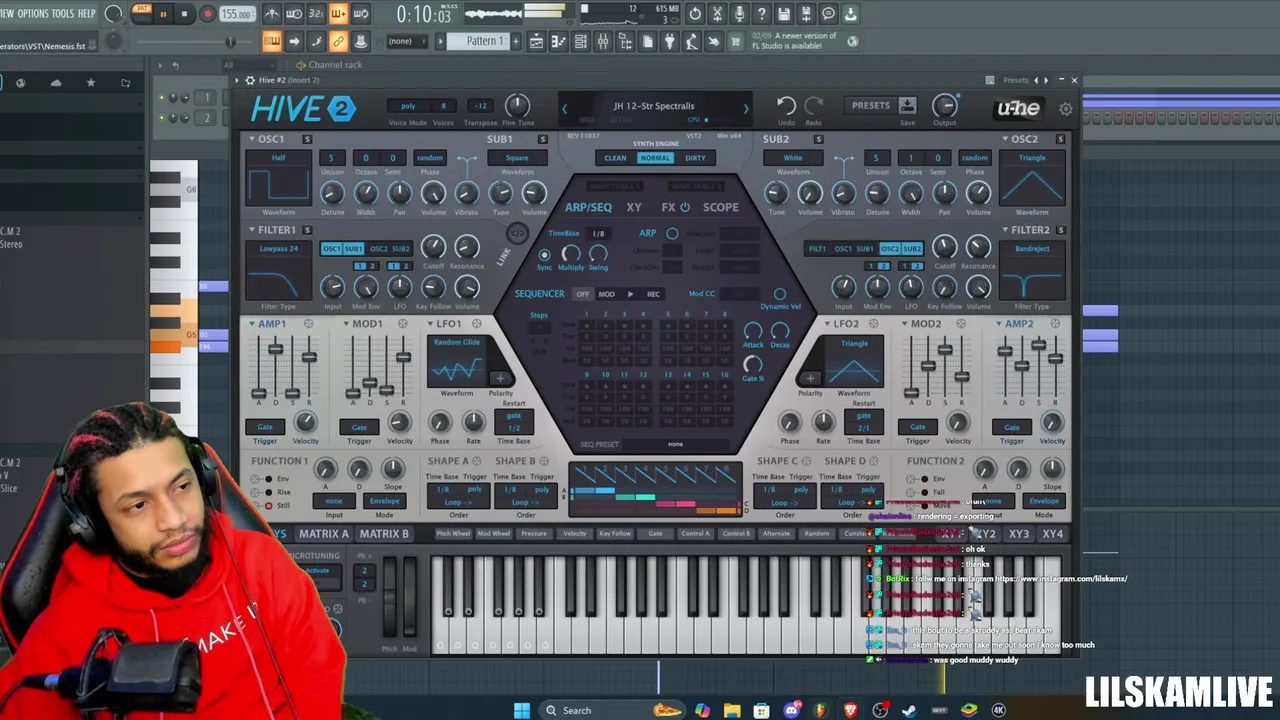This screenshot has width=1280, height=720.
Task: Open Filter1 type Lowpass 24 selector
Action: coord(279,248)
